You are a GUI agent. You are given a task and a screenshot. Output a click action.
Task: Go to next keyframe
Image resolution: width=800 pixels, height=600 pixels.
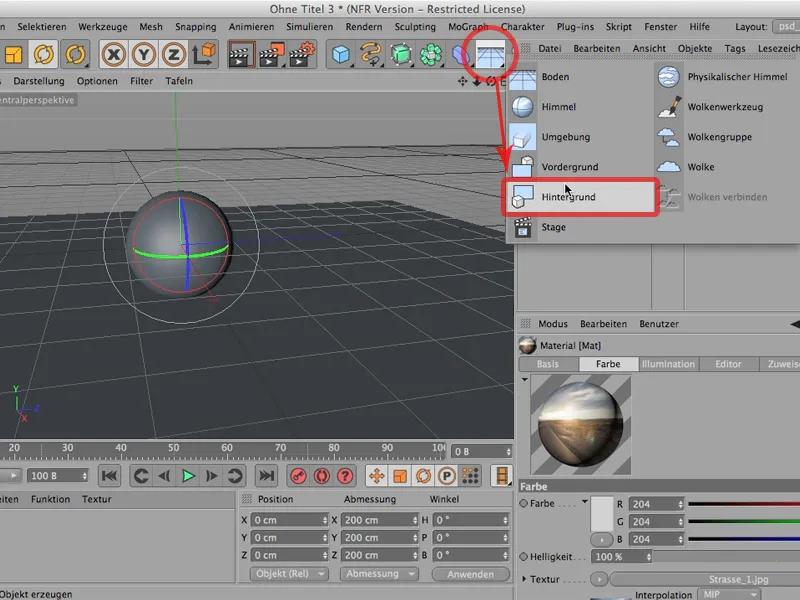235,476
